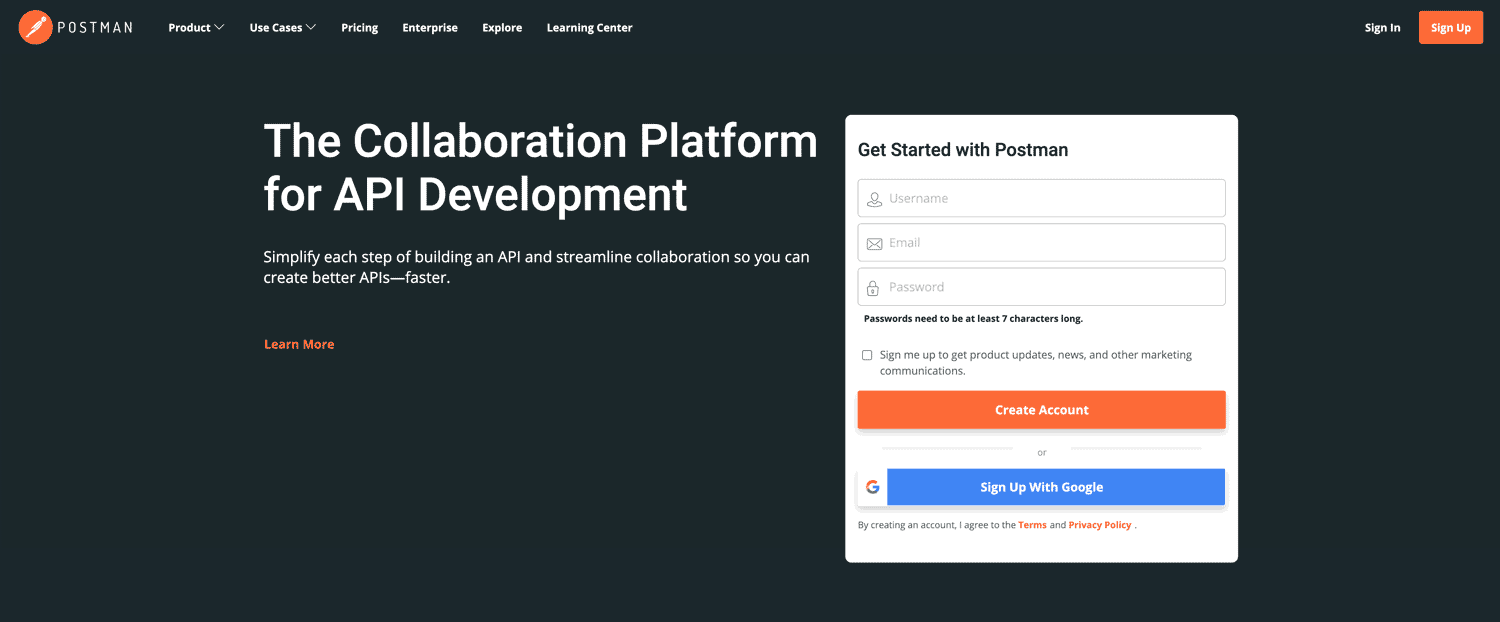This screenshot has width=1500, height=622.
Task: Click the envelope icon in Email field
Action: [874, 243]
